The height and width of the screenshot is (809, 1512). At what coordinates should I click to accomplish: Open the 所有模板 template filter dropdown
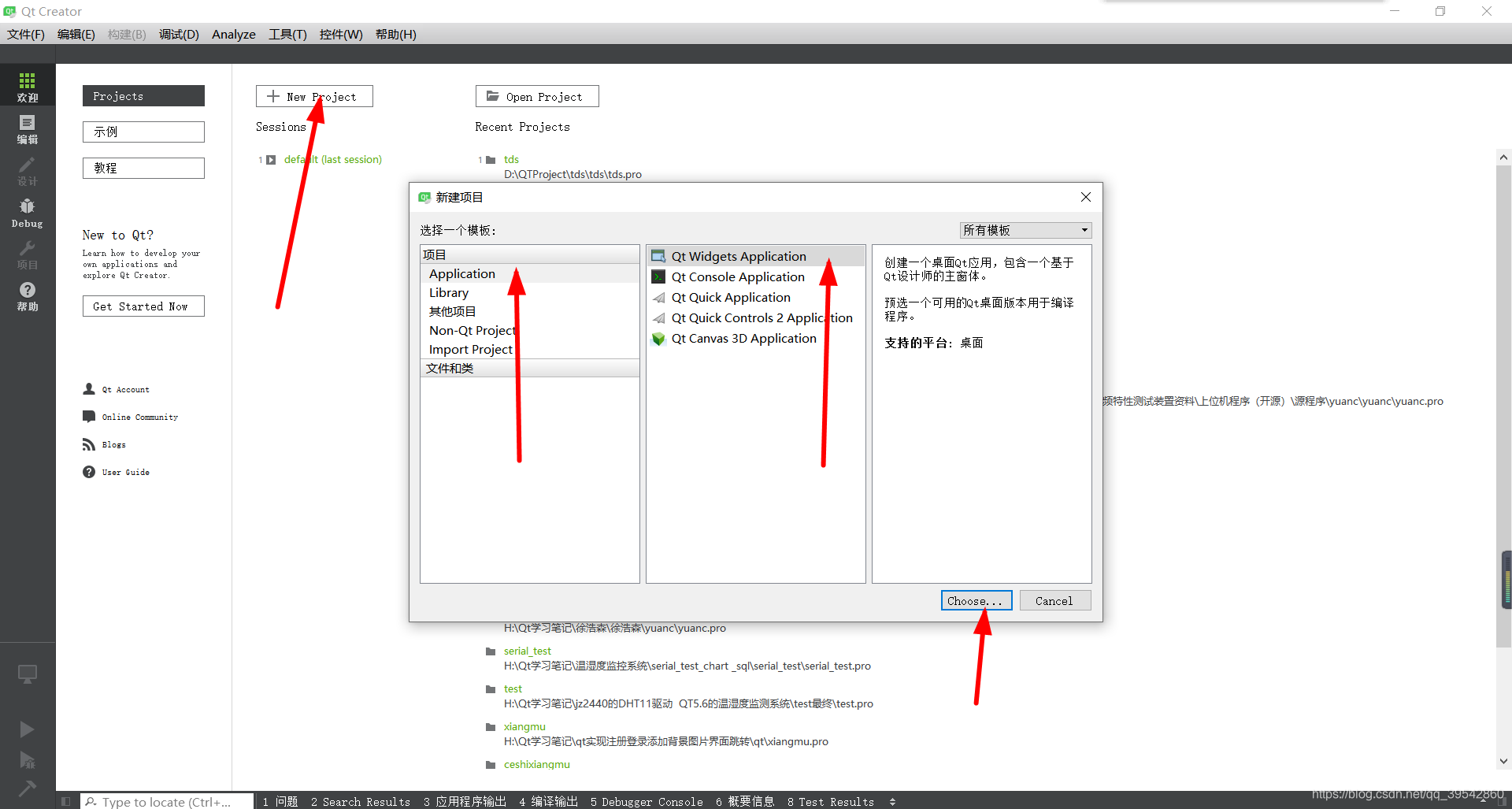click(1025, 230)
